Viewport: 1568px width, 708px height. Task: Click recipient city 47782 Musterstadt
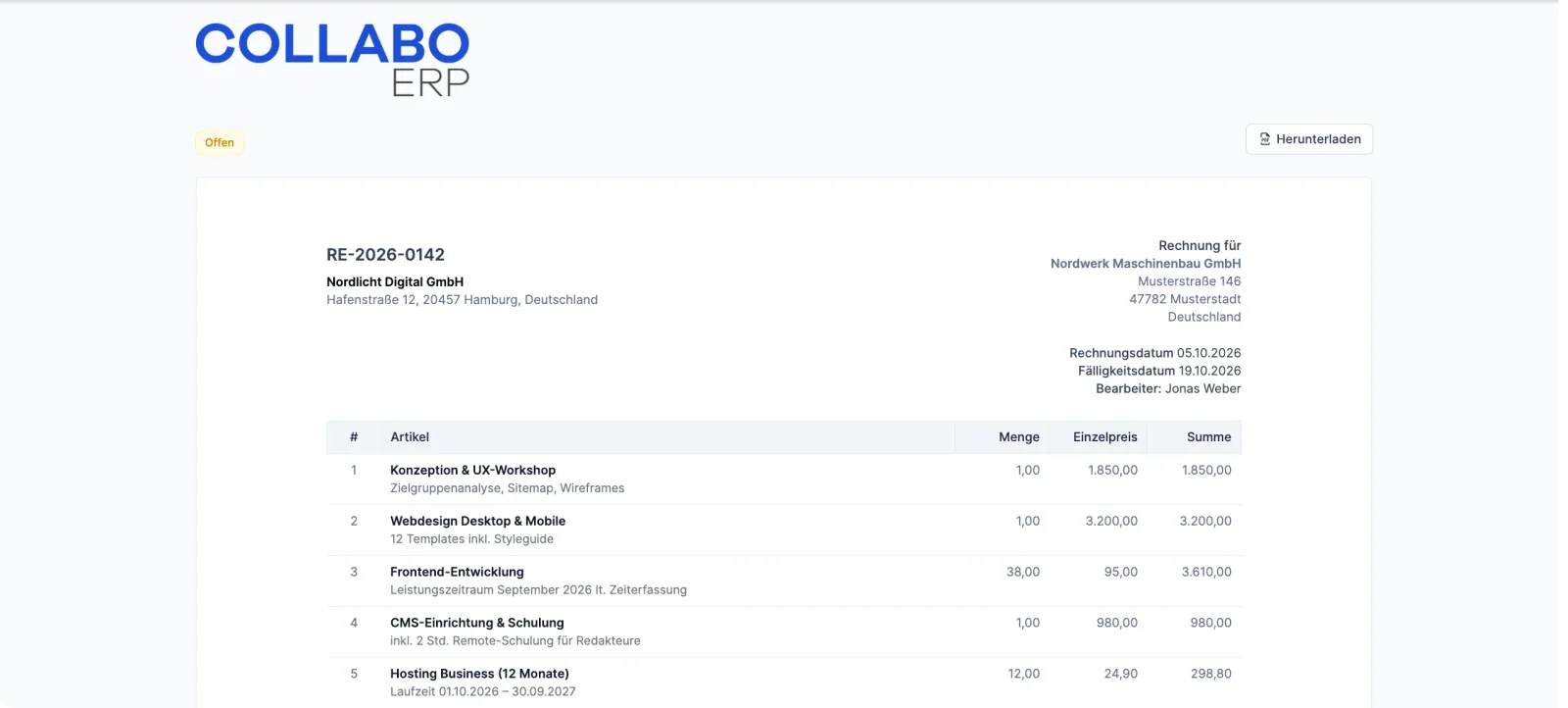[x=1185, y=299]
